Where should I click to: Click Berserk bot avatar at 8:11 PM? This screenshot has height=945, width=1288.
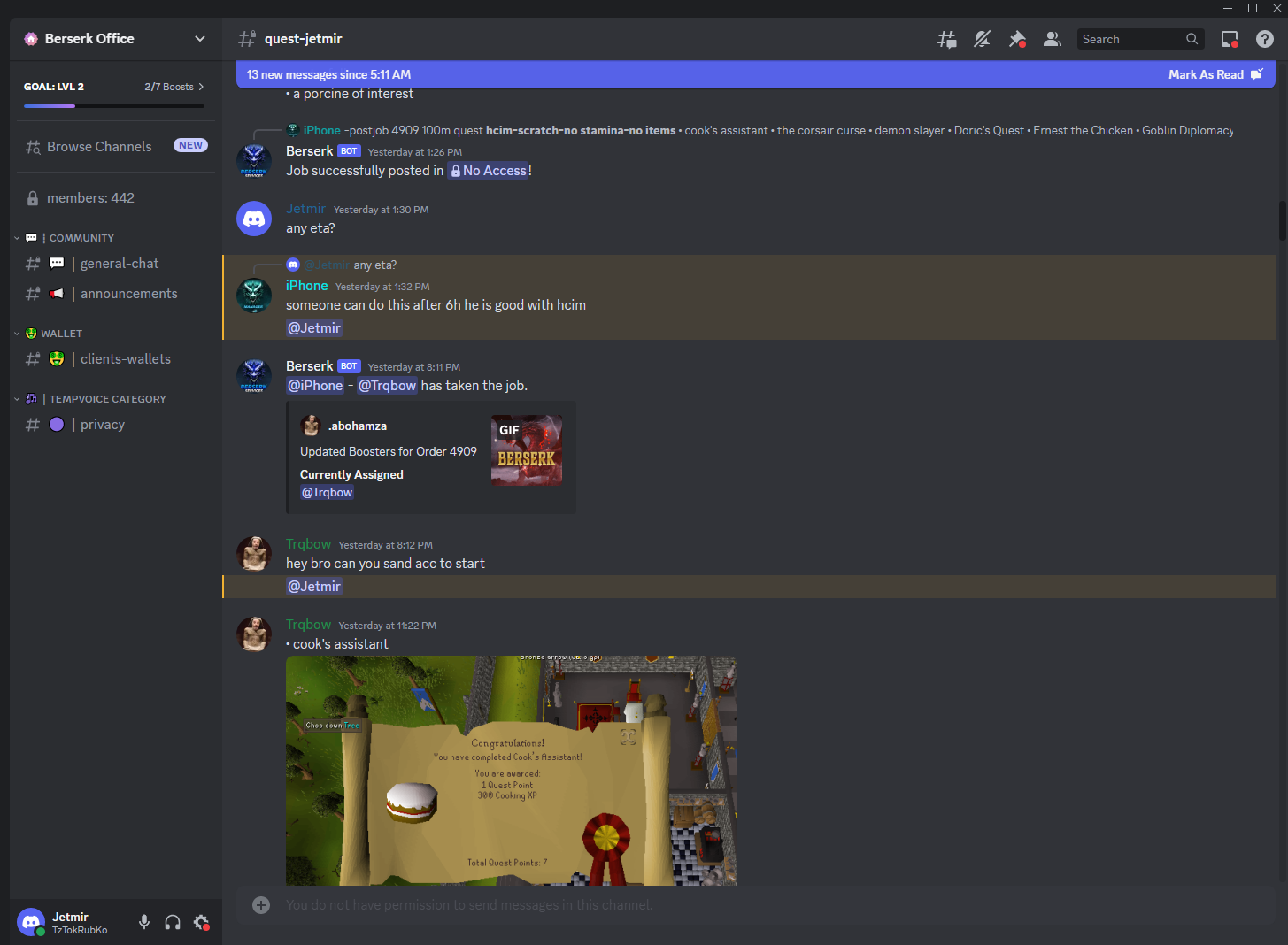click(254, 376)
